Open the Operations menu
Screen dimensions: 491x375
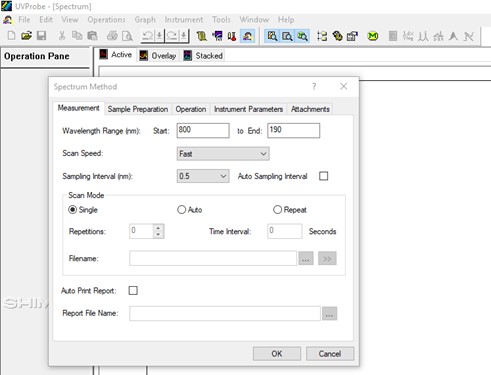(106, 20)
